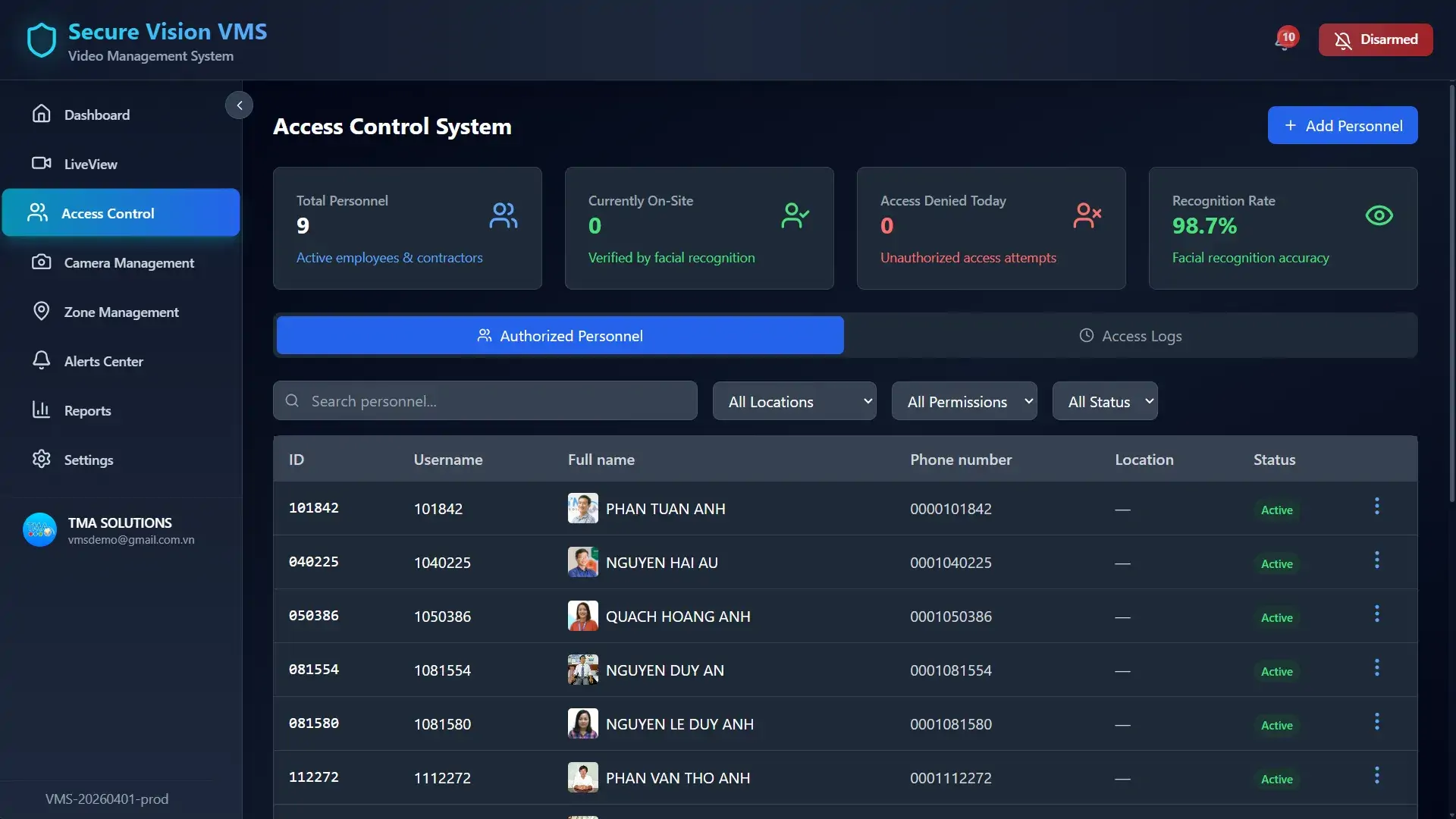This screenshot has width=1456, height=819.
Task: Click the Username column header
Action: point(448,460)
